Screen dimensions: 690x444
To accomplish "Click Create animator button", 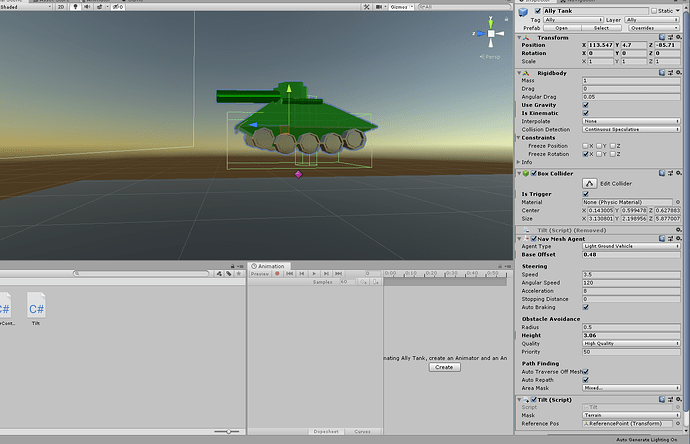I will pyautogui.click(x=444, y=367).
